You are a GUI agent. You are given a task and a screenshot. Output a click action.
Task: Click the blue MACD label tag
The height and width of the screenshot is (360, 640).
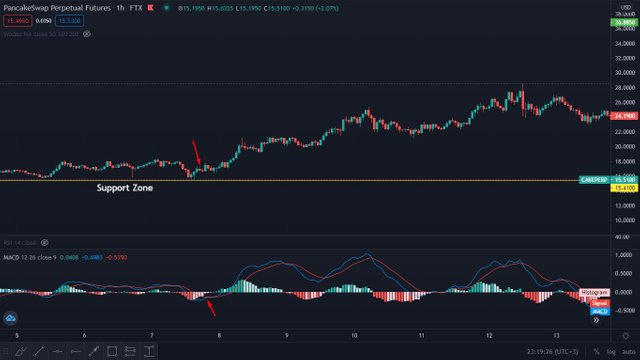pos(600,311)
